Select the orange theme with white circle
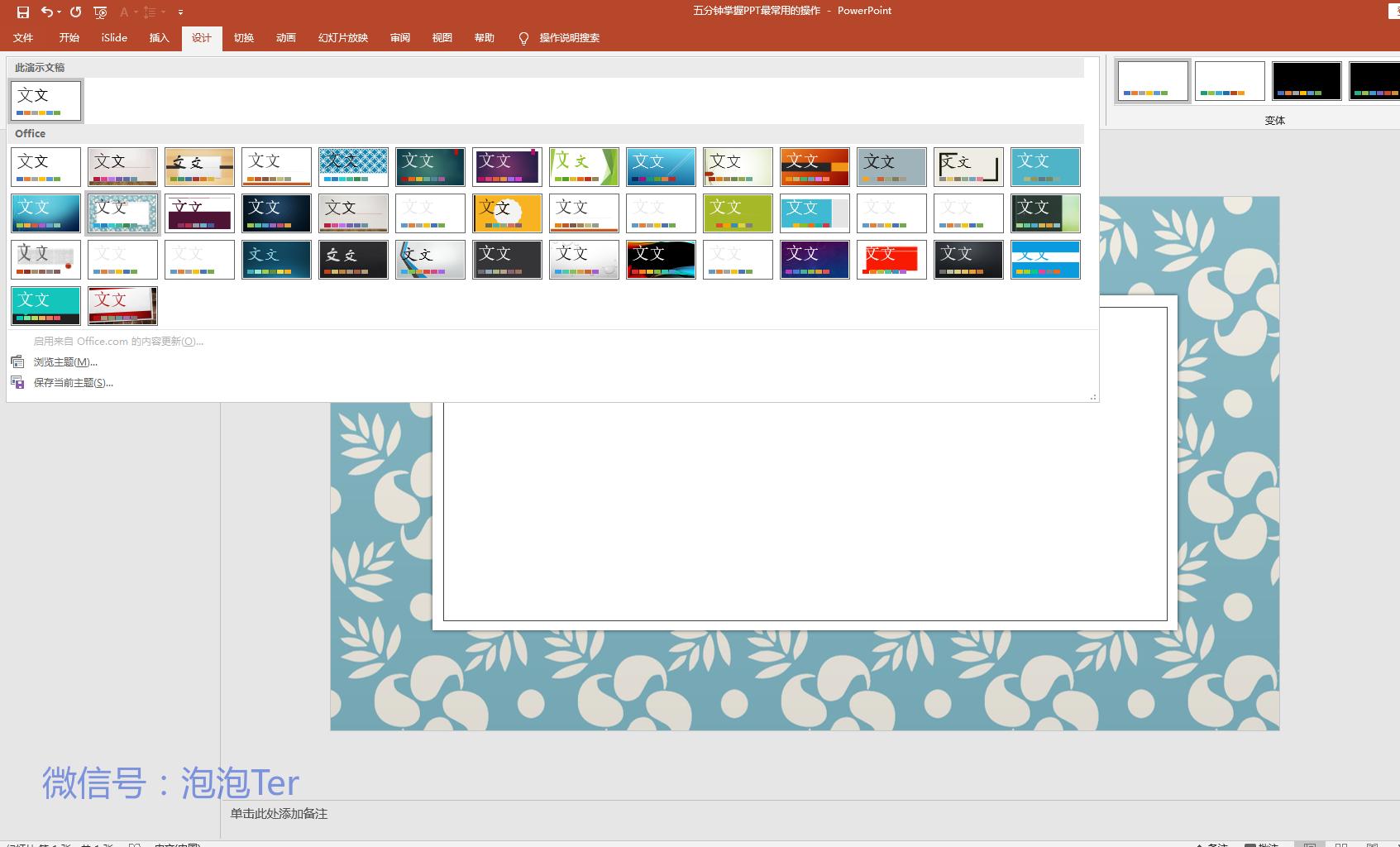 point(507,213)
